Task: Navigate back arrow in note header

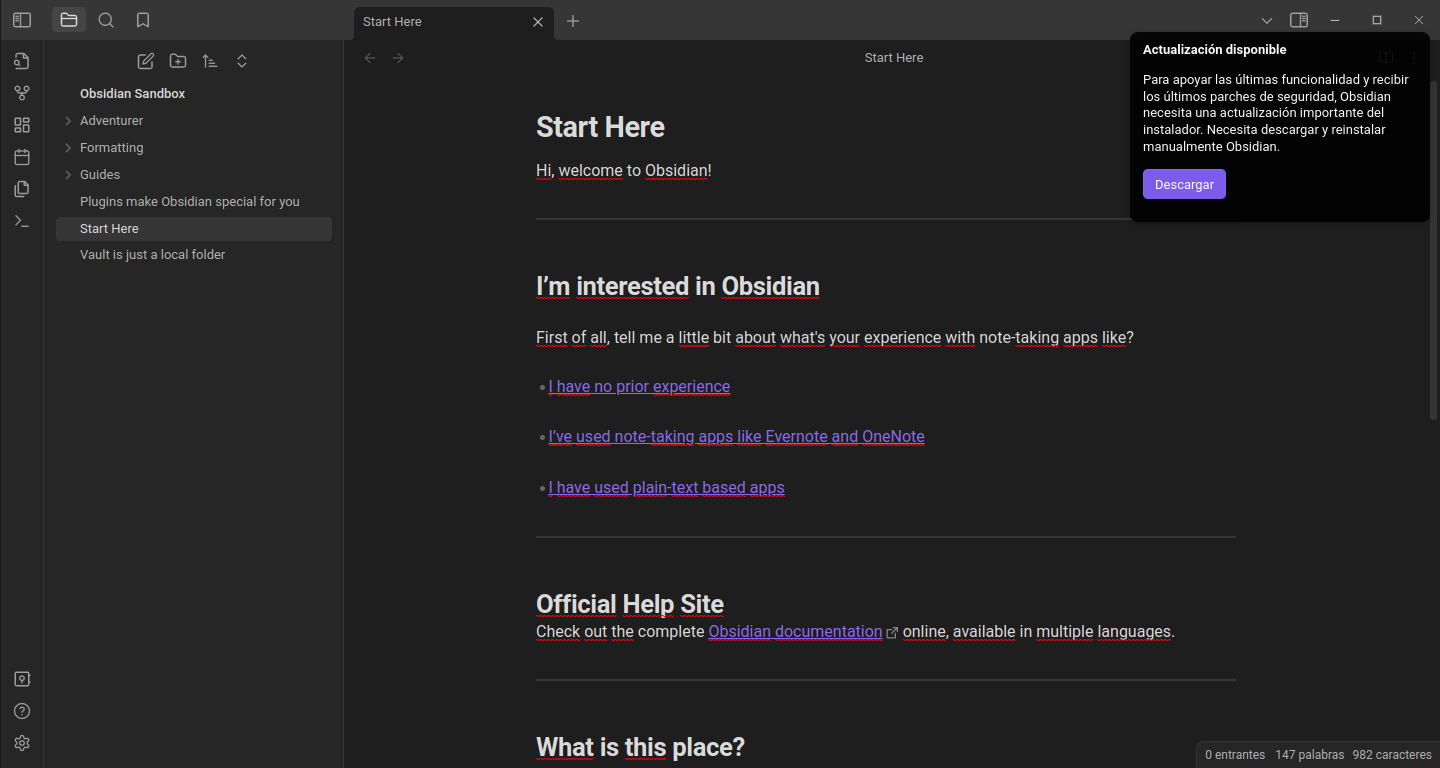Action: [370, 58]
